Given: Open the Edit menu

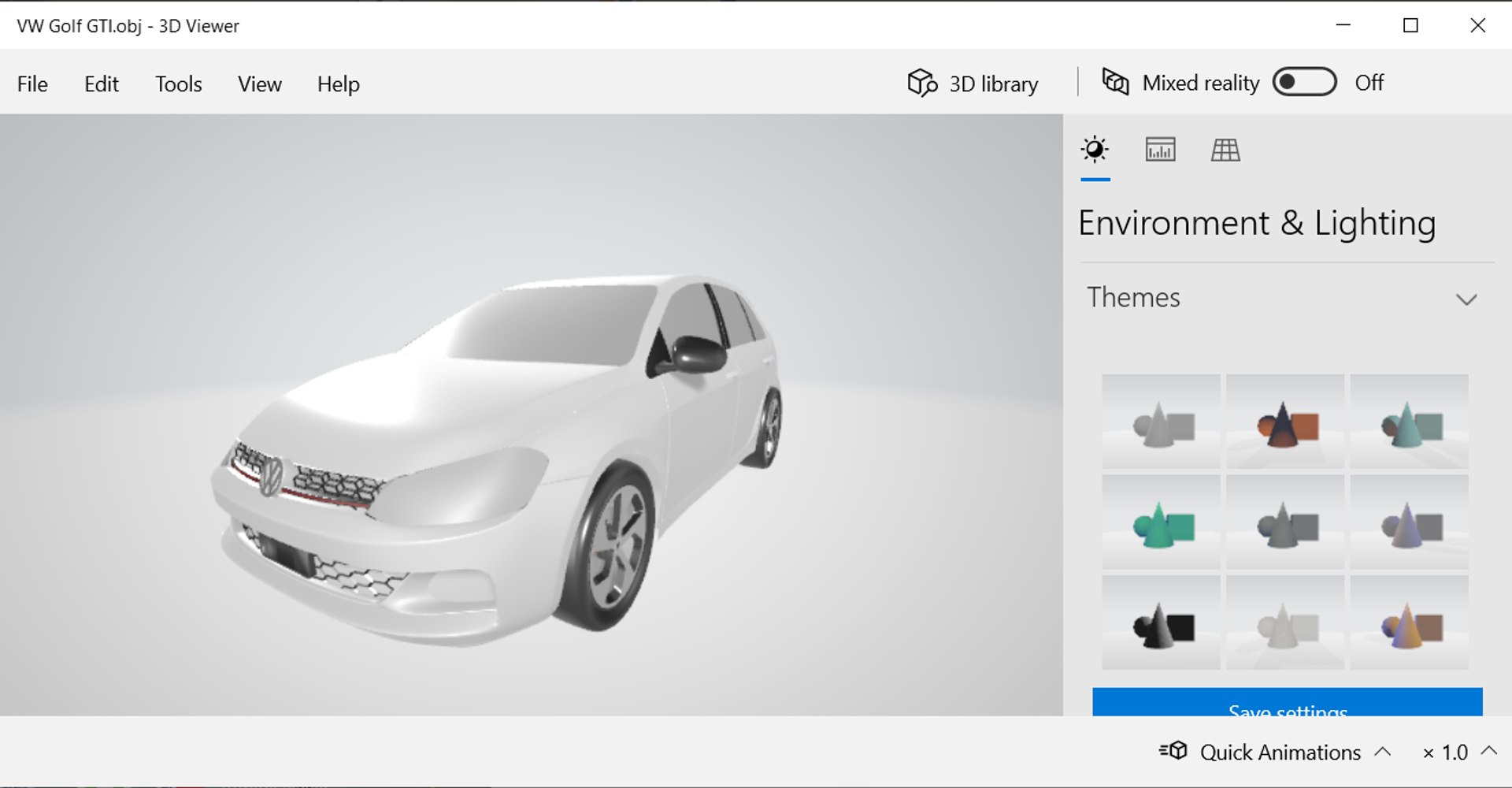Looking at the screenshot, I should point(102,84).
